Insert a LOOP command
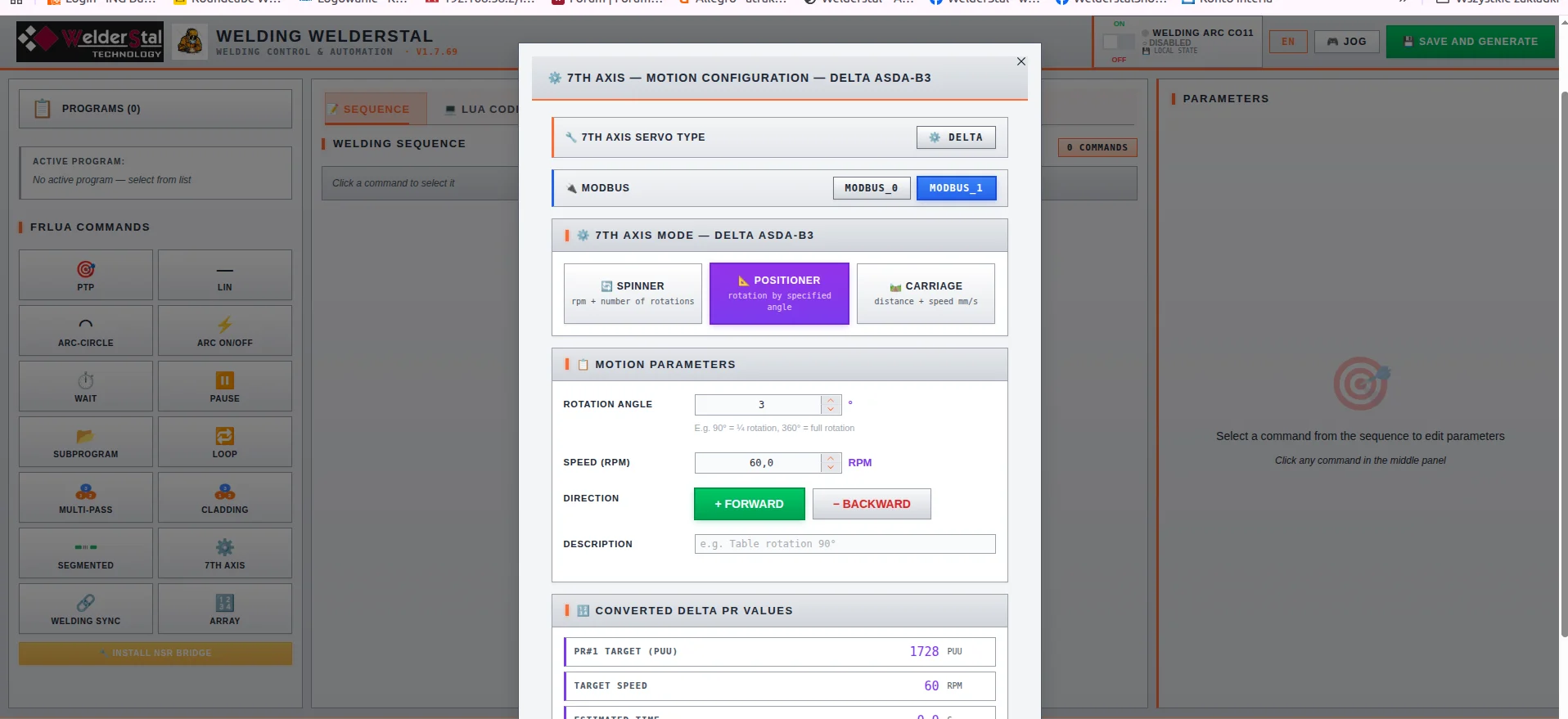 [225, 442]
